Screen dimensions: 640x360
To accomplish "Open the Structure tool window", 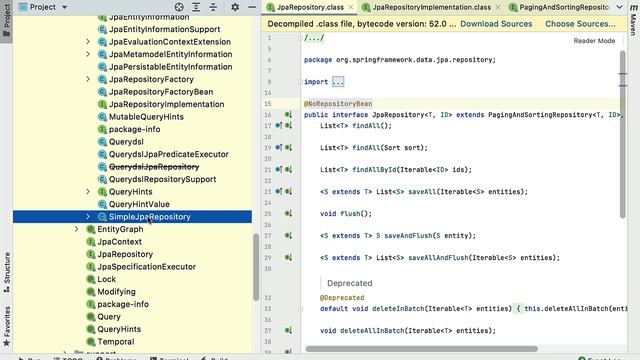I will [7, 272].
